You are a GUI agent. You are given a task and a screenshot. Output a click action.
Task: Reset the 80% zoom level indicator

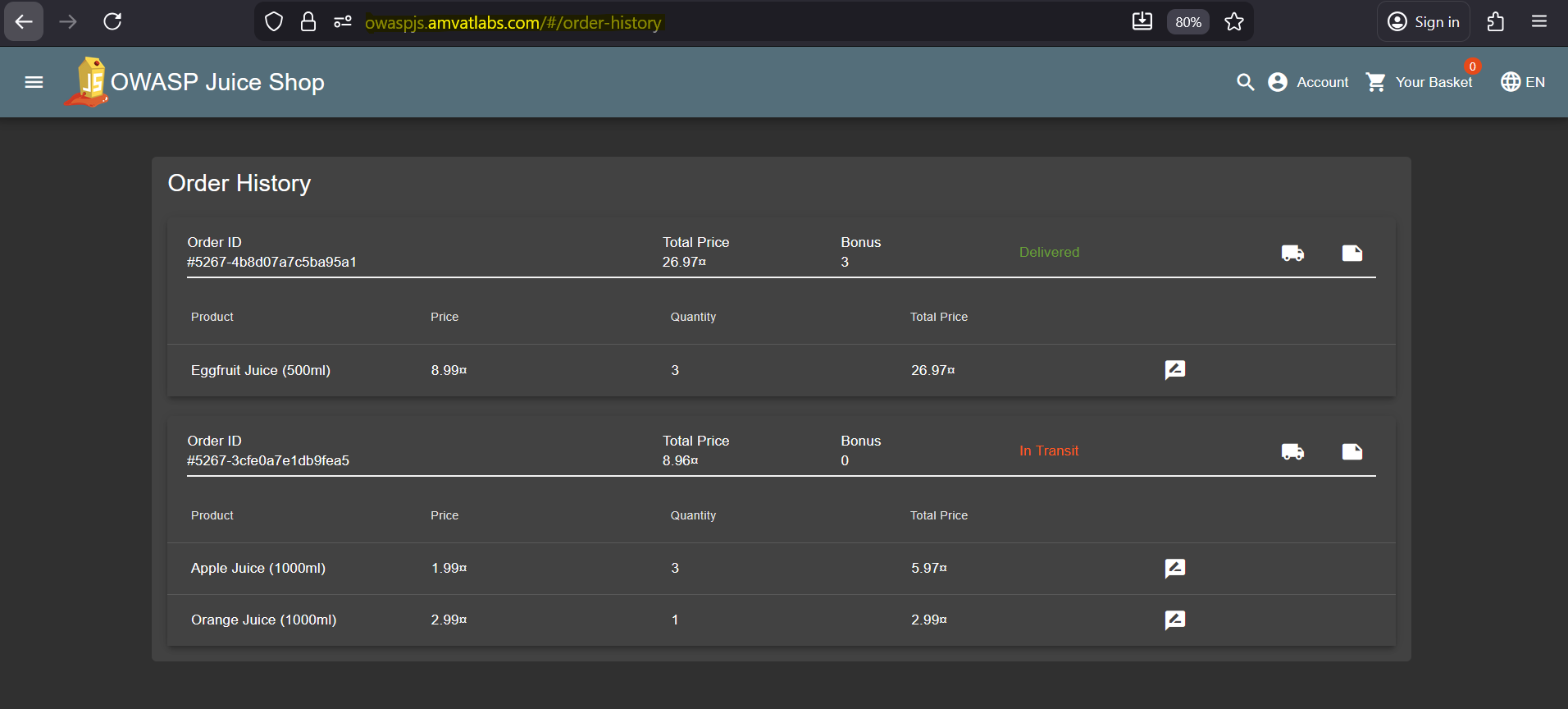pos(1187,22)
